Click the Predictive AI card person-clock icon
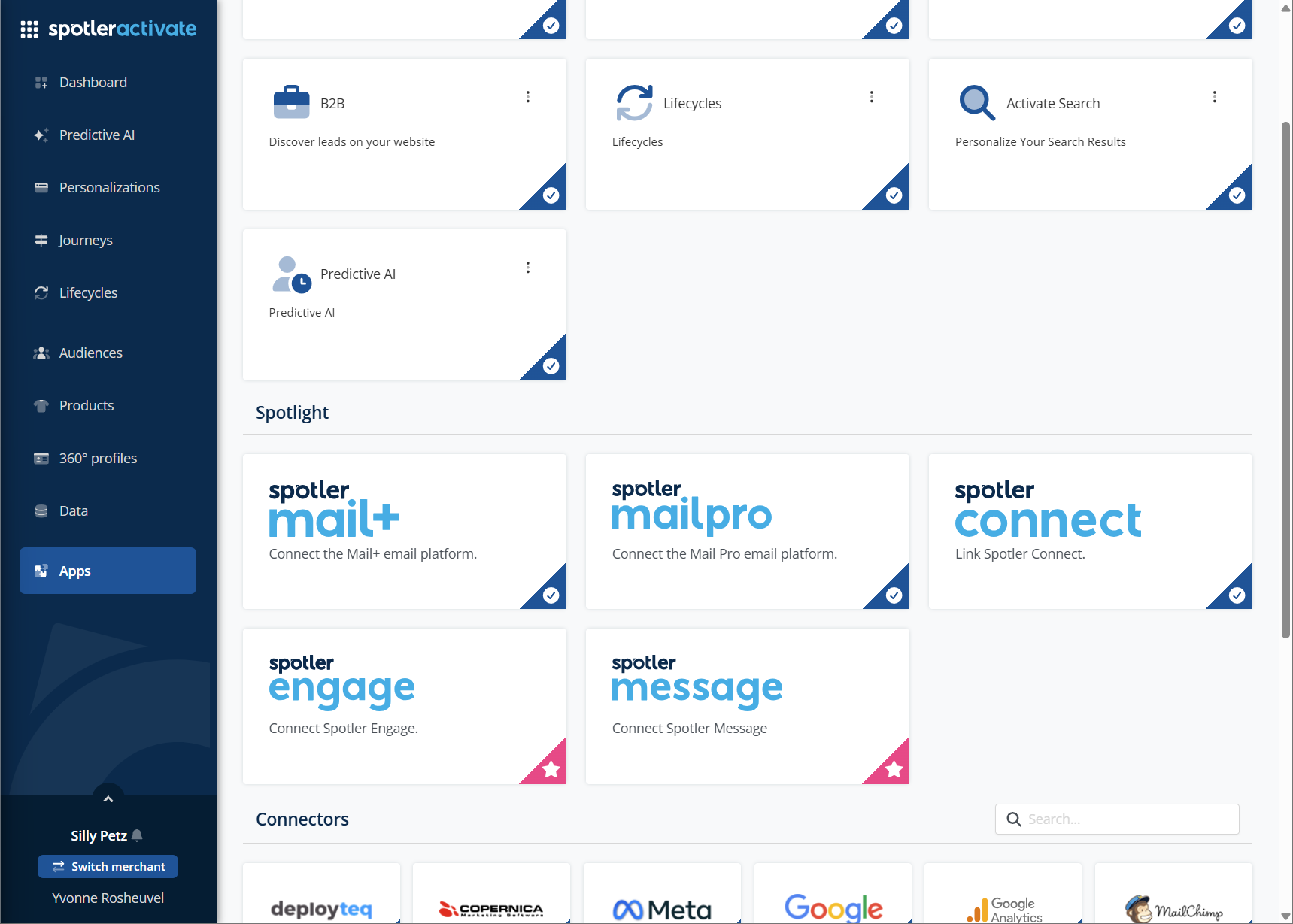 (x=292, y=274)
